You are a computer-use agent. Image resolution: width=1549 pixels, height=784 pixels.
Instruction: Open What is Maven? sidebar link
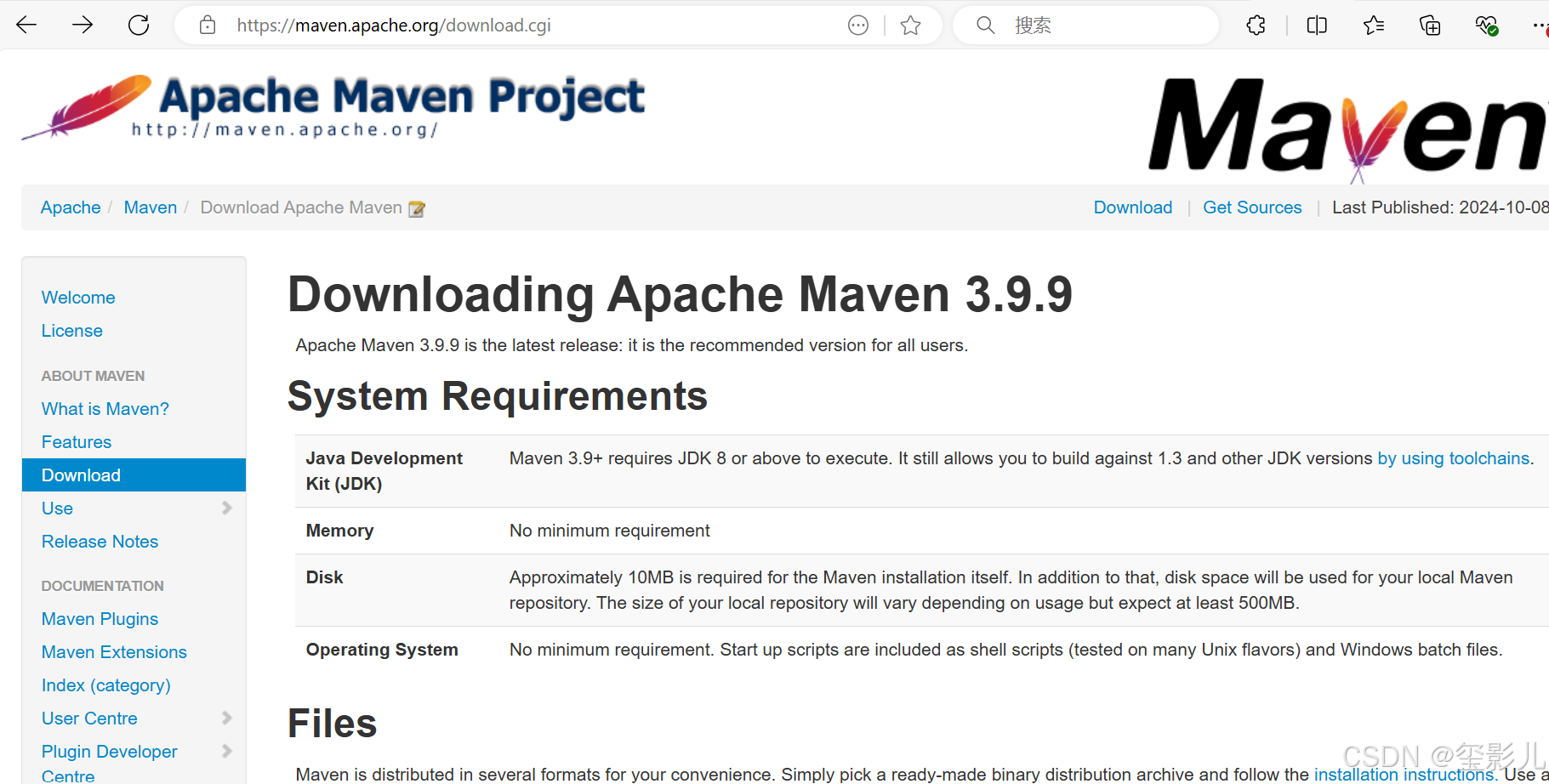click(x=105, y=409)
